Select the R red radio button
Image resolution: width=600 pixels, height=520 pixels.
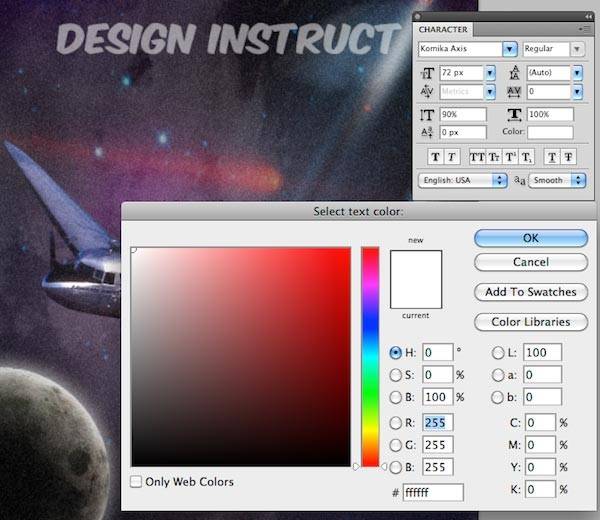pos(396,423)
